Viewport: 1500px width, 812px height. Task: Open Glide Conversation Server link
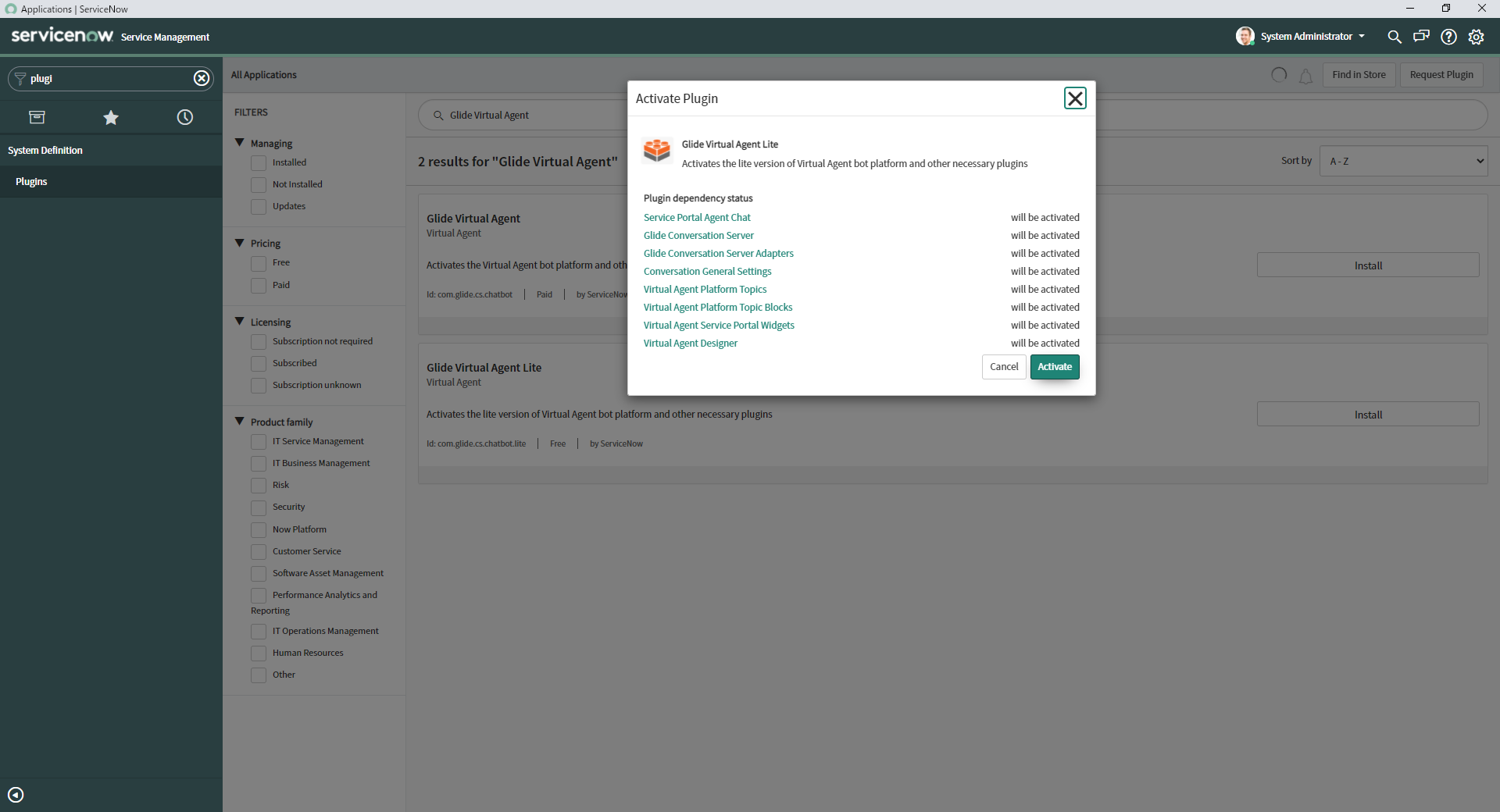tap(698, 236)
